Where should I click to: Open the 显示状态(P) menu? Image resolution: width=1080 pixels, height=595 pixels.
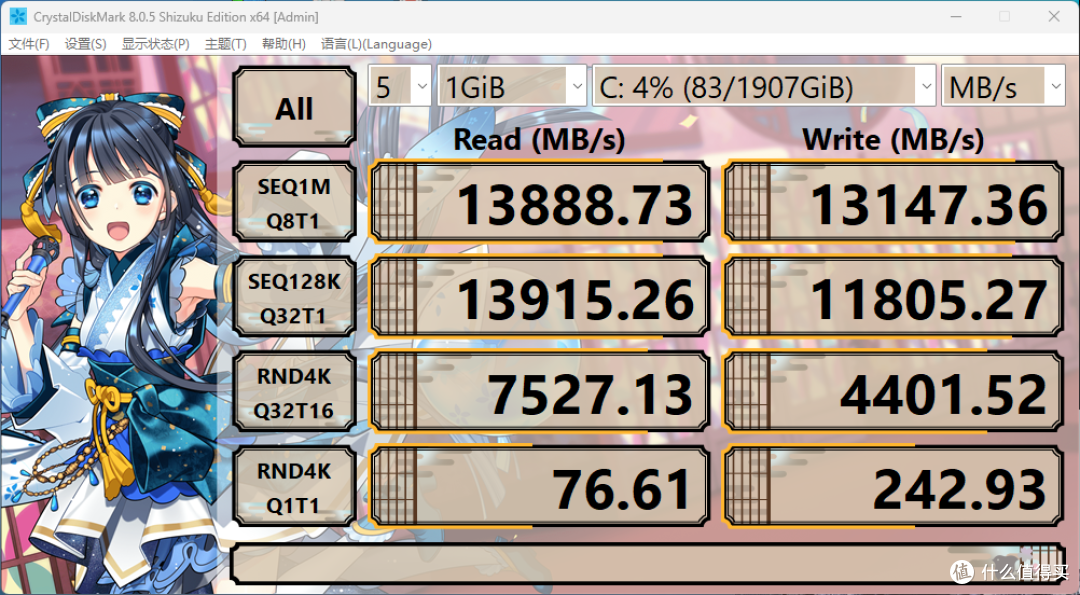click(156, 44)
